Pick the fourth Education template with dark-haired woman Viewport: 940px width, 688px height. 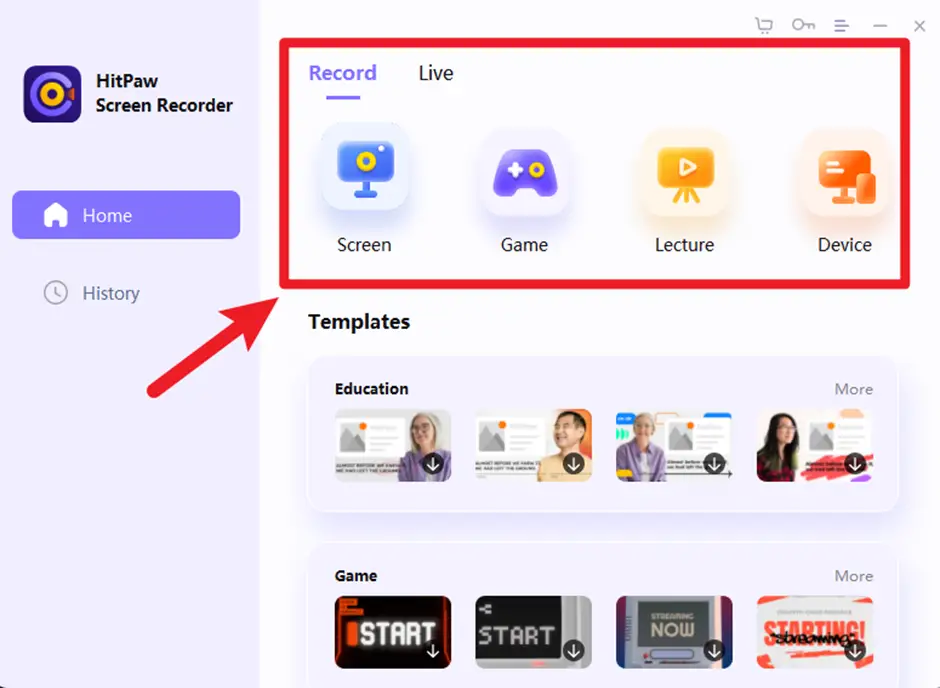click(815, 445)
